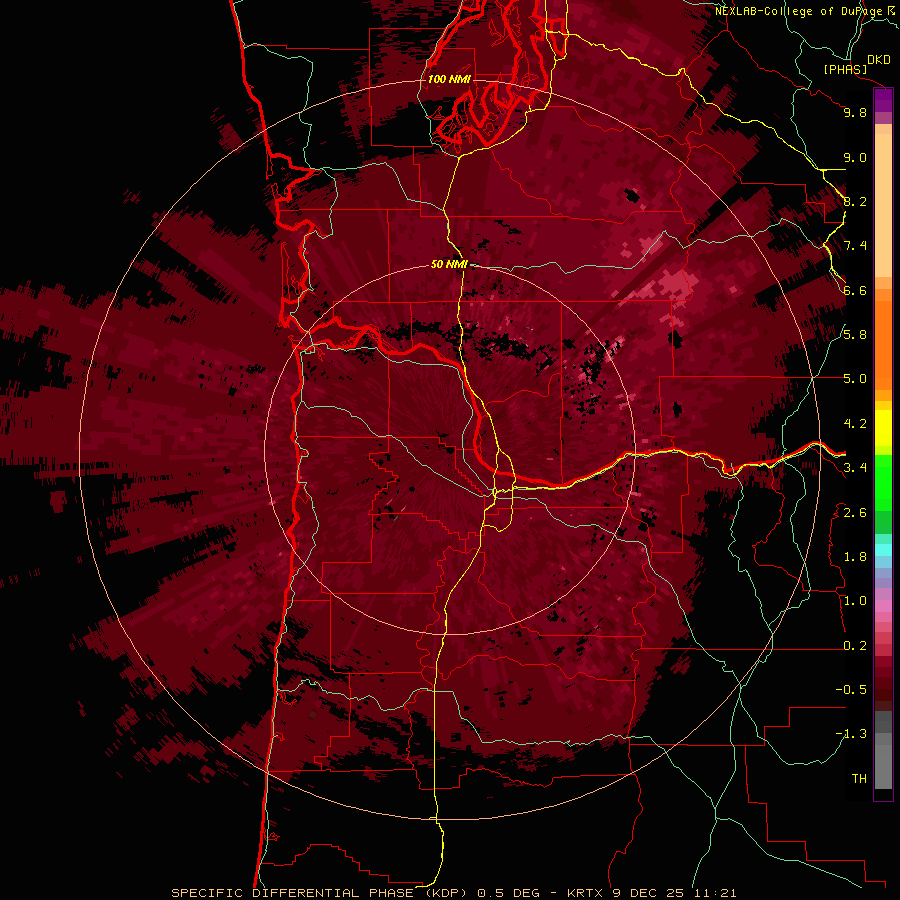Click the -1.3 legend value
Screen dimensions: 900x900
[851, 734]
